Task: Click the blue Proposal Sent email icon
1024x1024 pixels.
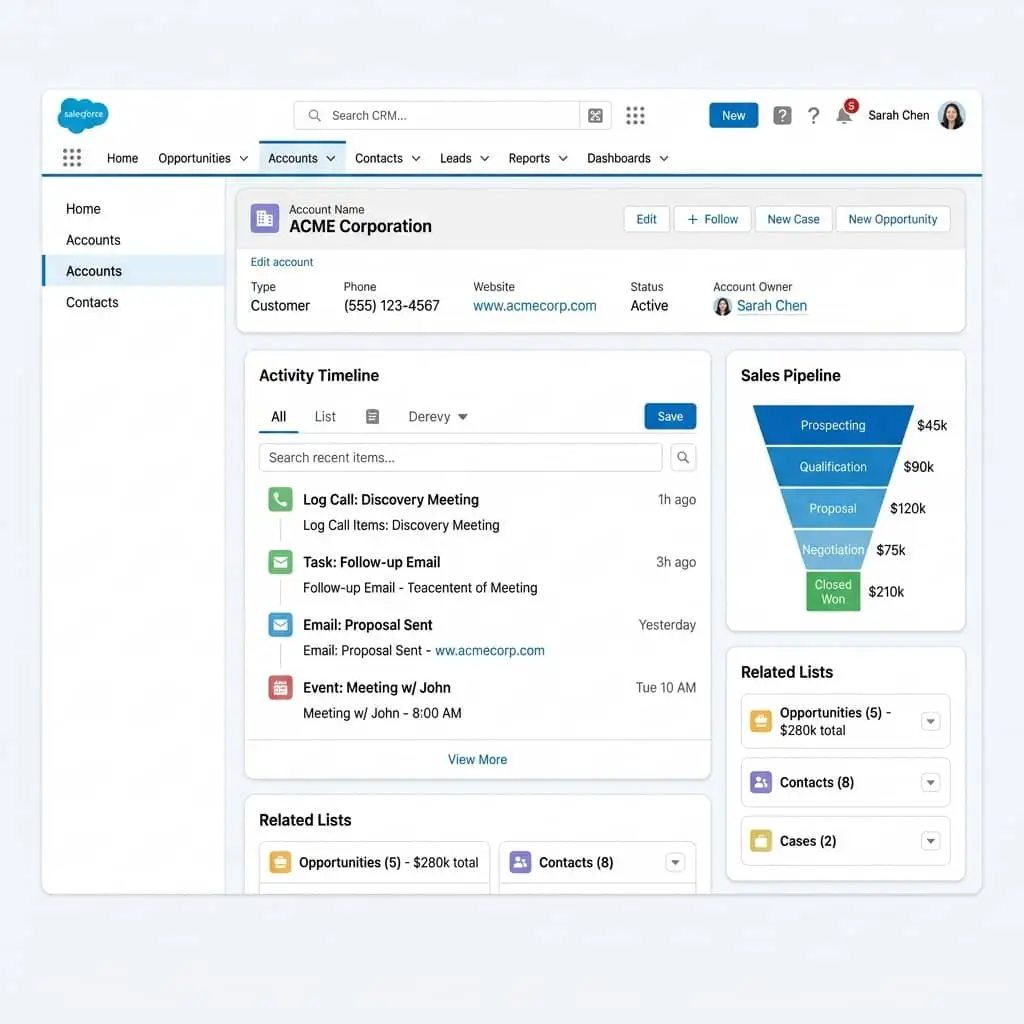Action: [280, 625]
